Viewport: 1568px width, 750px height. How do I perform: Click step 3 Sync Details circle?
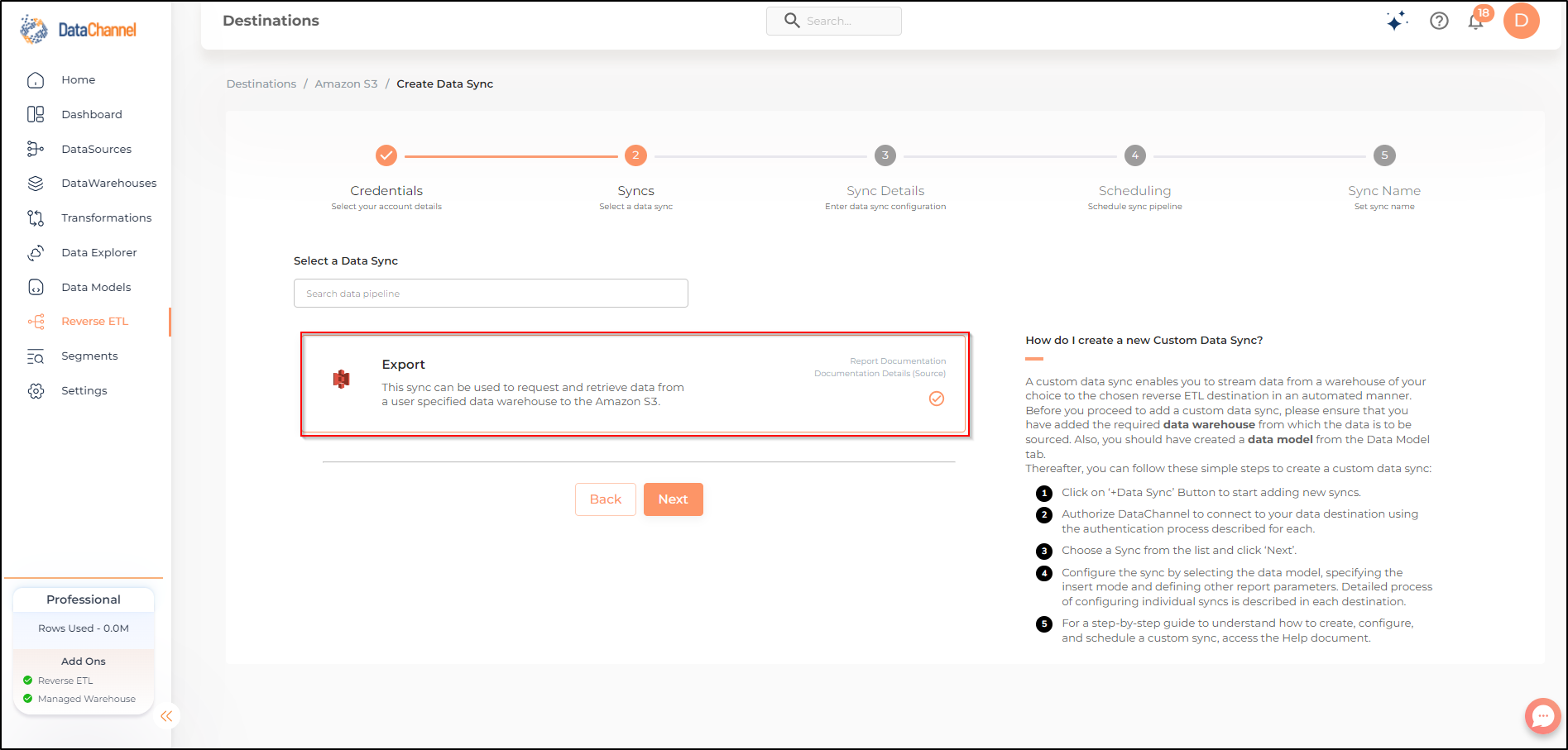885,155
